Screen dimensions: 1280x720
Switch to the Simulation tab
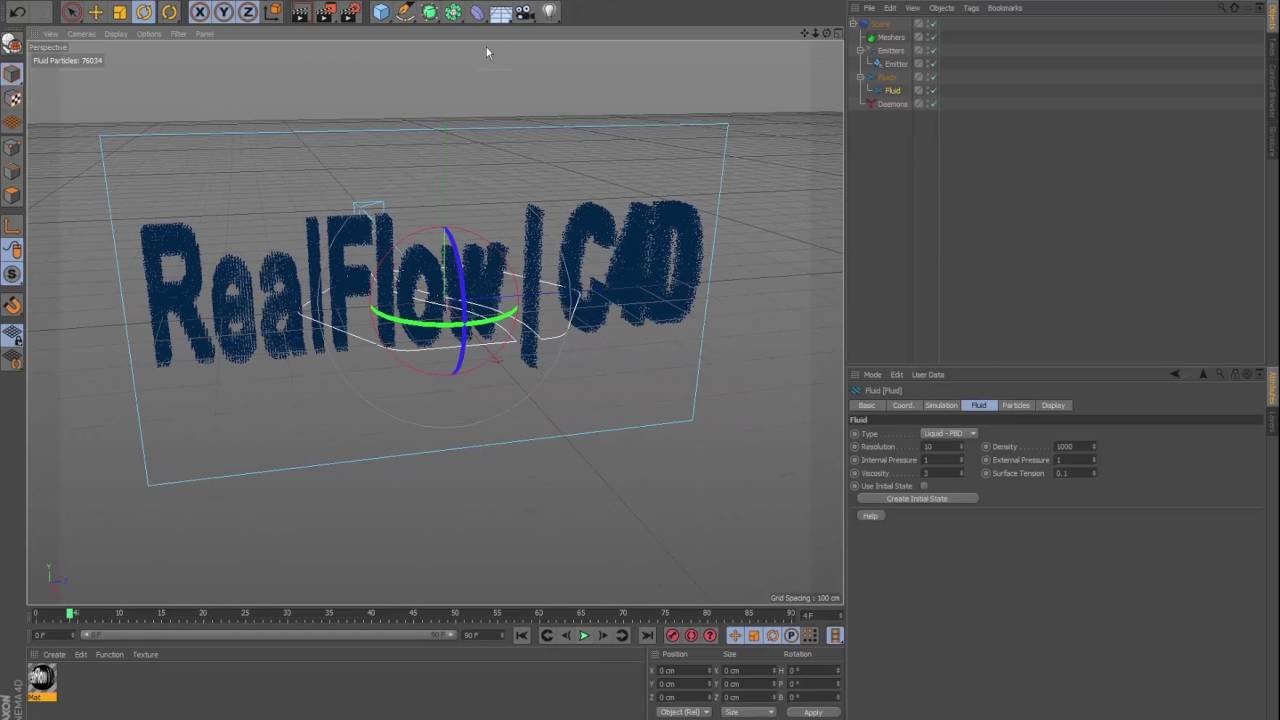941,405
